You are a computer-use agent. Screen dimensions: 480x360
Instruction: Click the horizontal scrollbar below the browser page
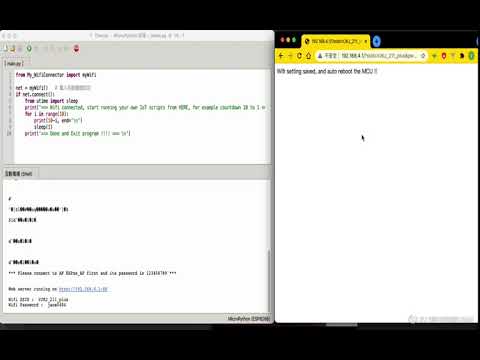342,324
